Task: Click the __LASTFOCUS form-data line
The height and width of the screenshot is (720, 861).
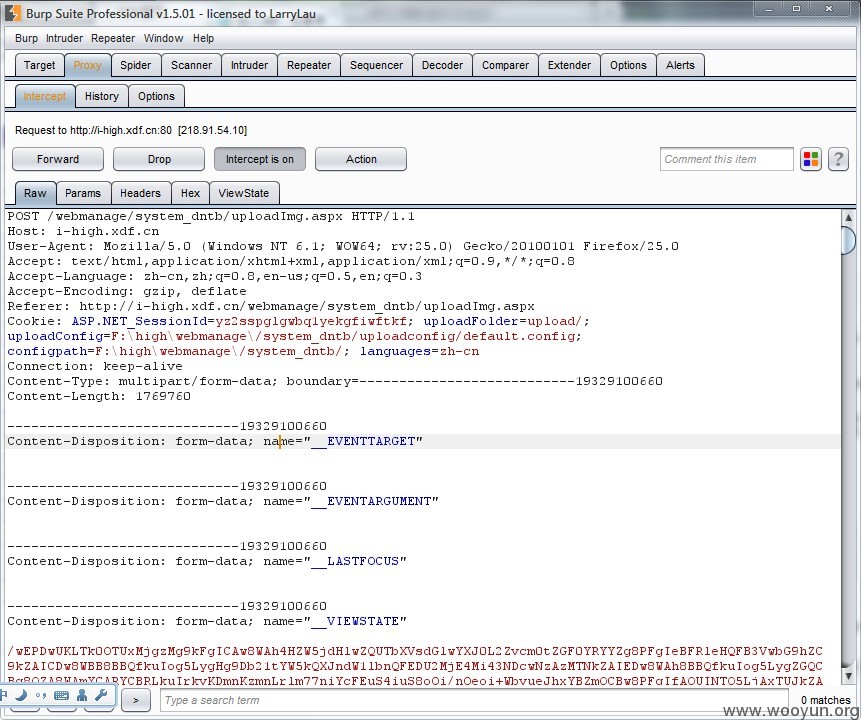Action: click(207, 561)
